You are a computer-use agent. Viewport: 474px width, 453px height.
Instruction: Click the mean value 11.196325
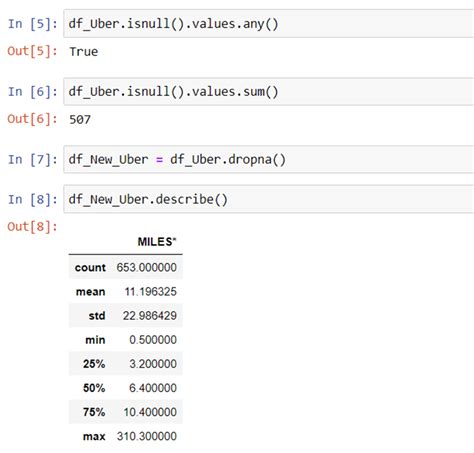pyautogui.click(x=150, y=292)
